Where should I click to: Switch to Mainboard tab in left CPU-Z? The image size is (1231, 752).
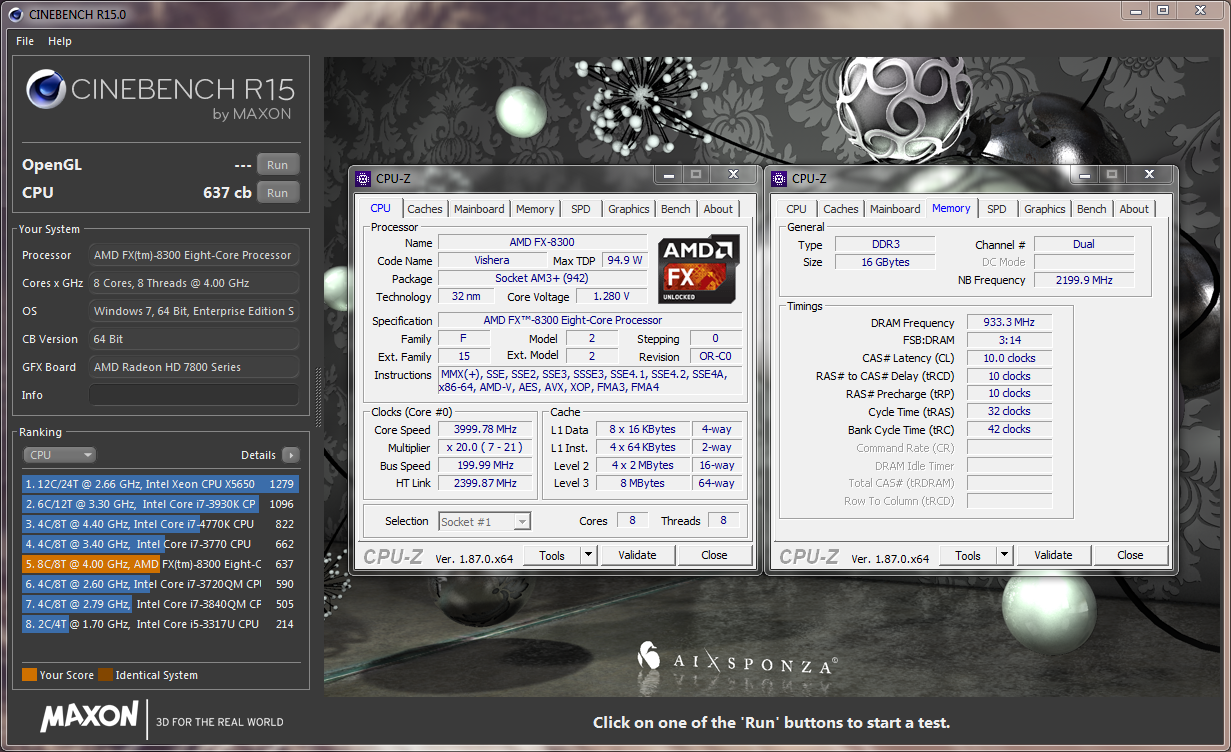(479, 209)
